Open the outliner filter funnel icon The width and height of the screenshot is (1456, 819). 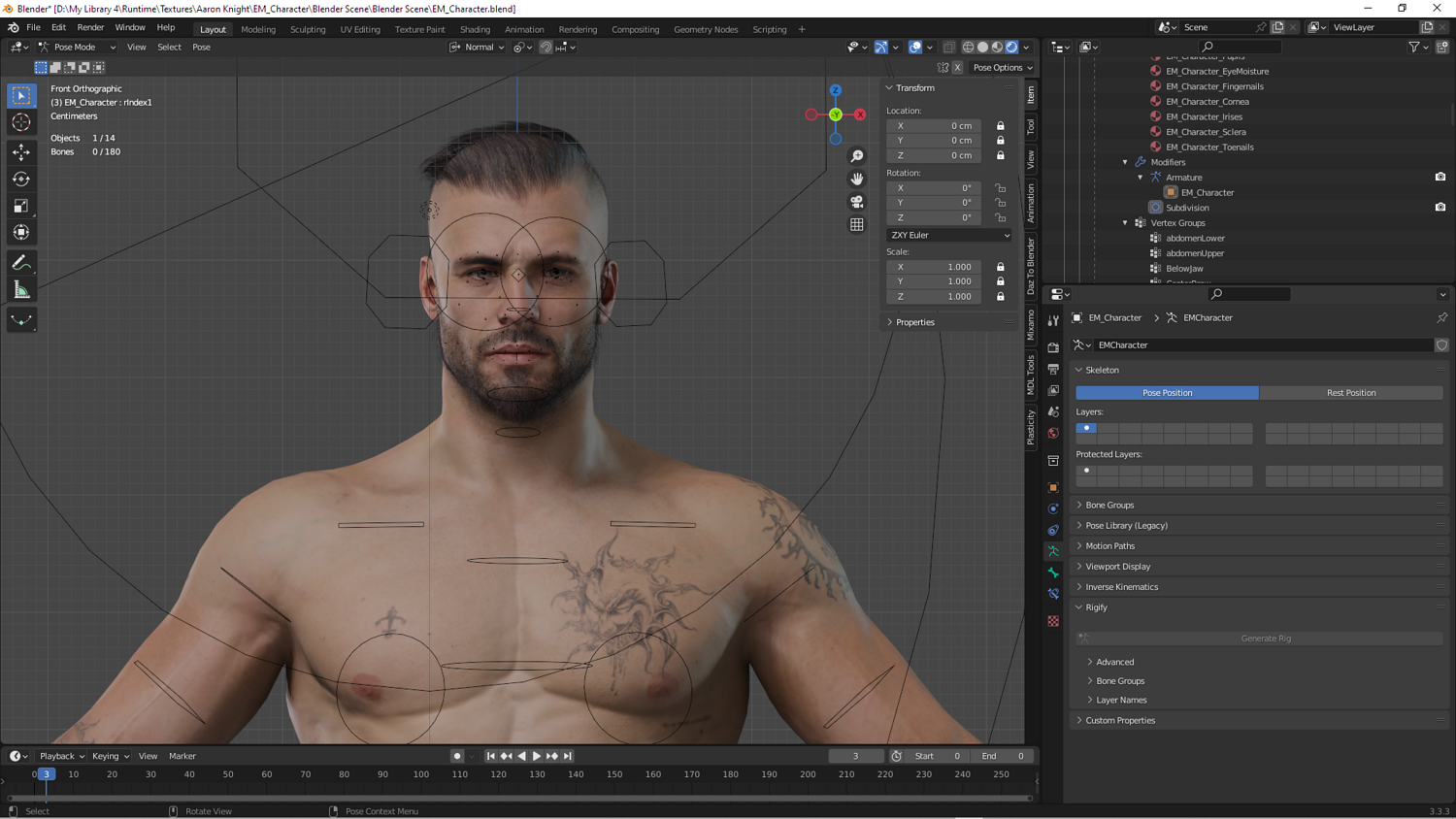click(1414, 47)
